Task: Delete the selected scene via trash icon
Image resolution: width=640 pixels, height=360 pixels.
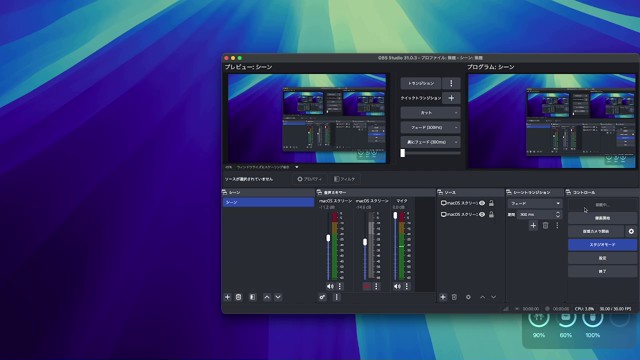Action: coord(239,297)
